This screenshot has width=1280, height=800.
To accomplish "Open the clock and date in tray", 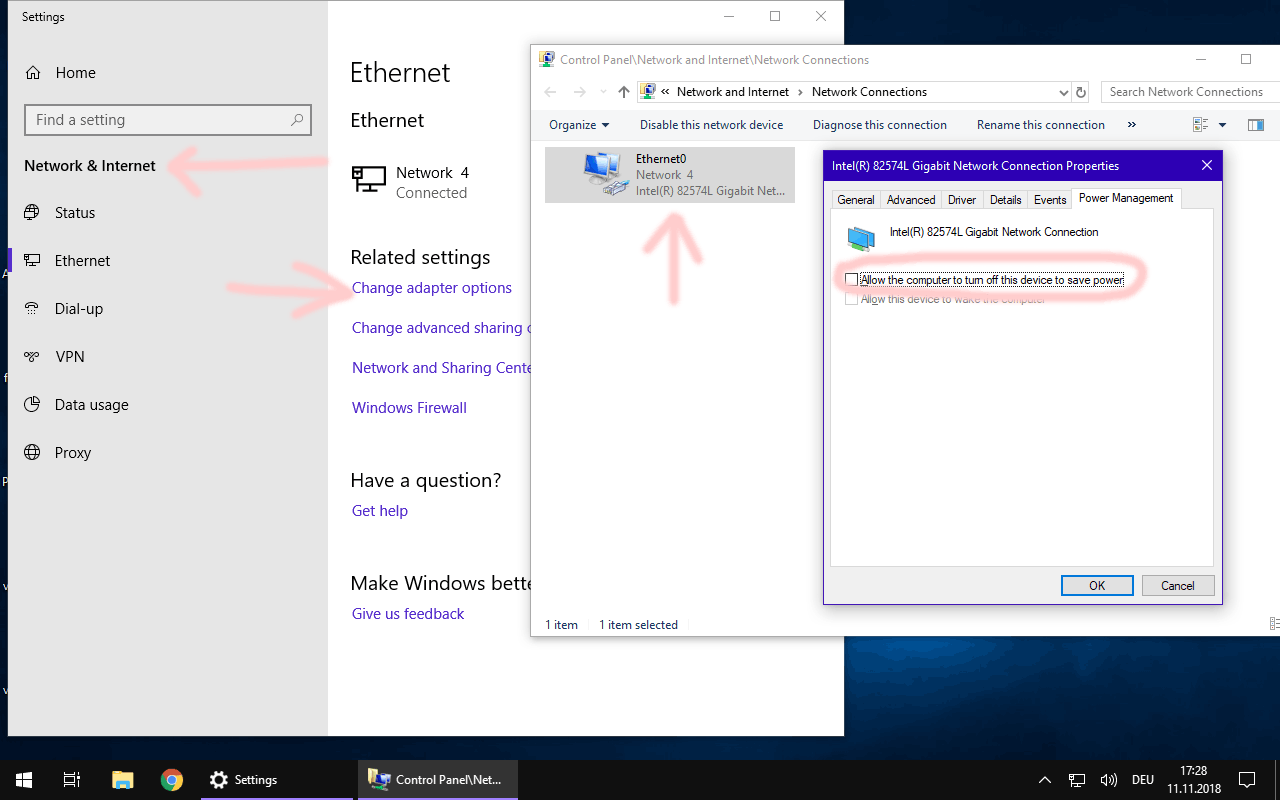I will click(1194, 780).
